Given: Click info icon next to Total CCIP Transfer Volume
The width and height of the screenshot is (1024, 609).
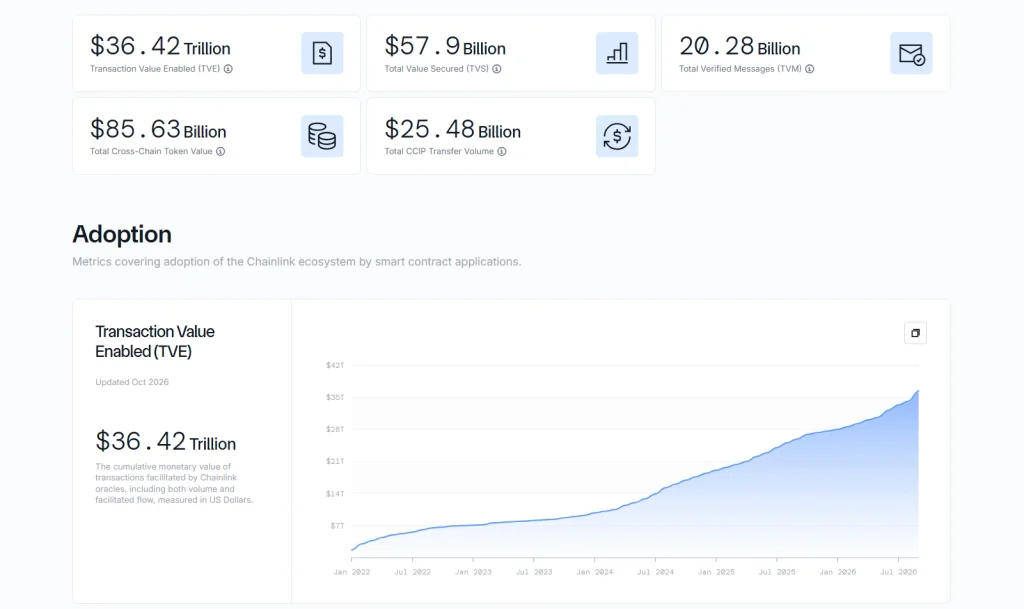Looking at the screenshot, I should (502, 151).
